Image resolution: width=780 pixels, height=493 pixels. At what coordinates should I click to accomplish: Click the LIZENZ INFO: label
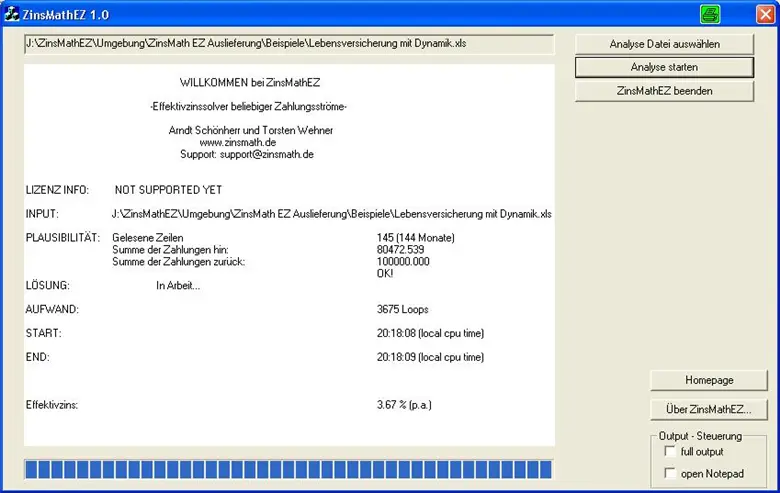coord(57,190)
